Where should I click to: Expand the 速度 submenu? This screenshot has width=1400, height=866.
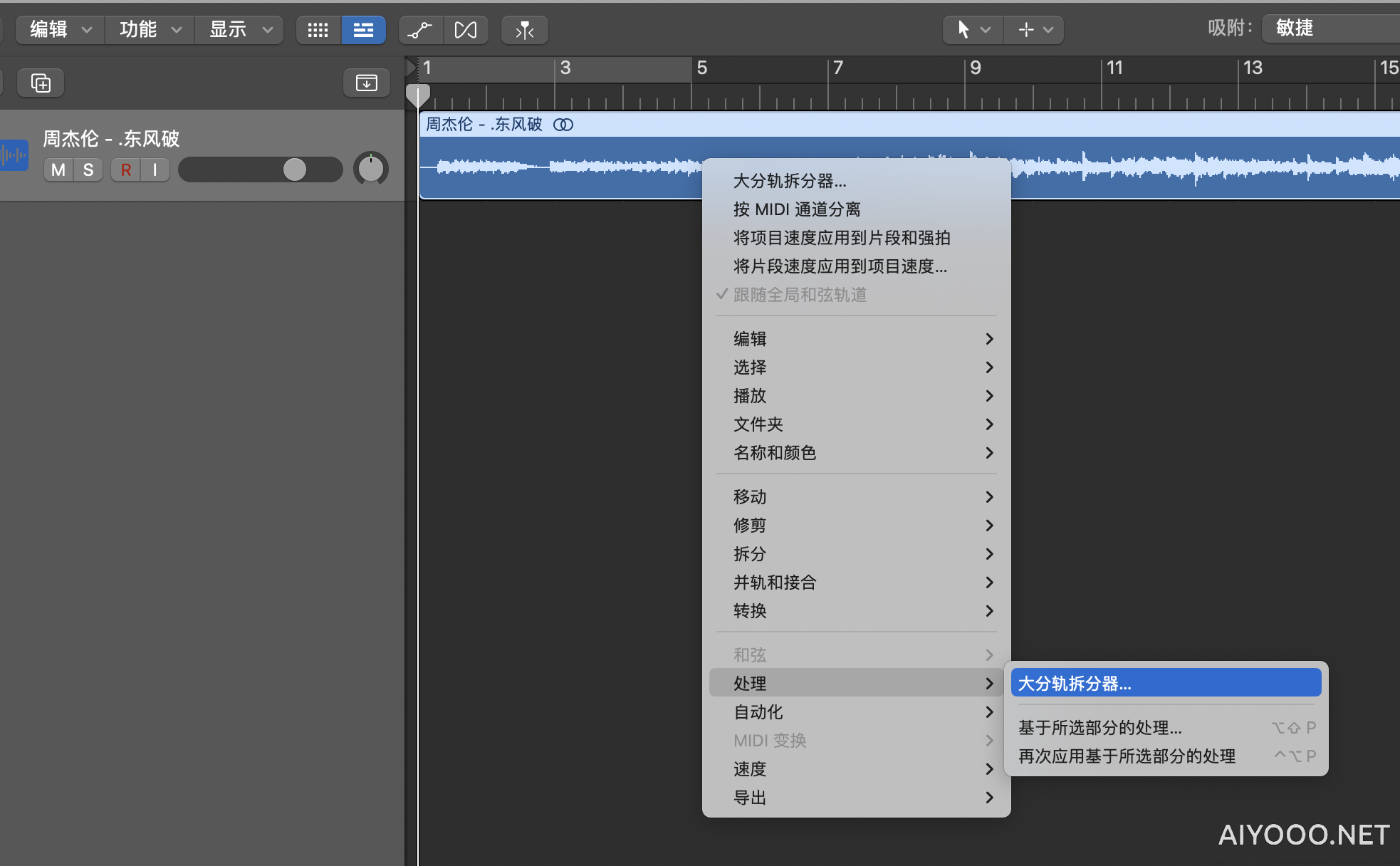click(857, 769)
